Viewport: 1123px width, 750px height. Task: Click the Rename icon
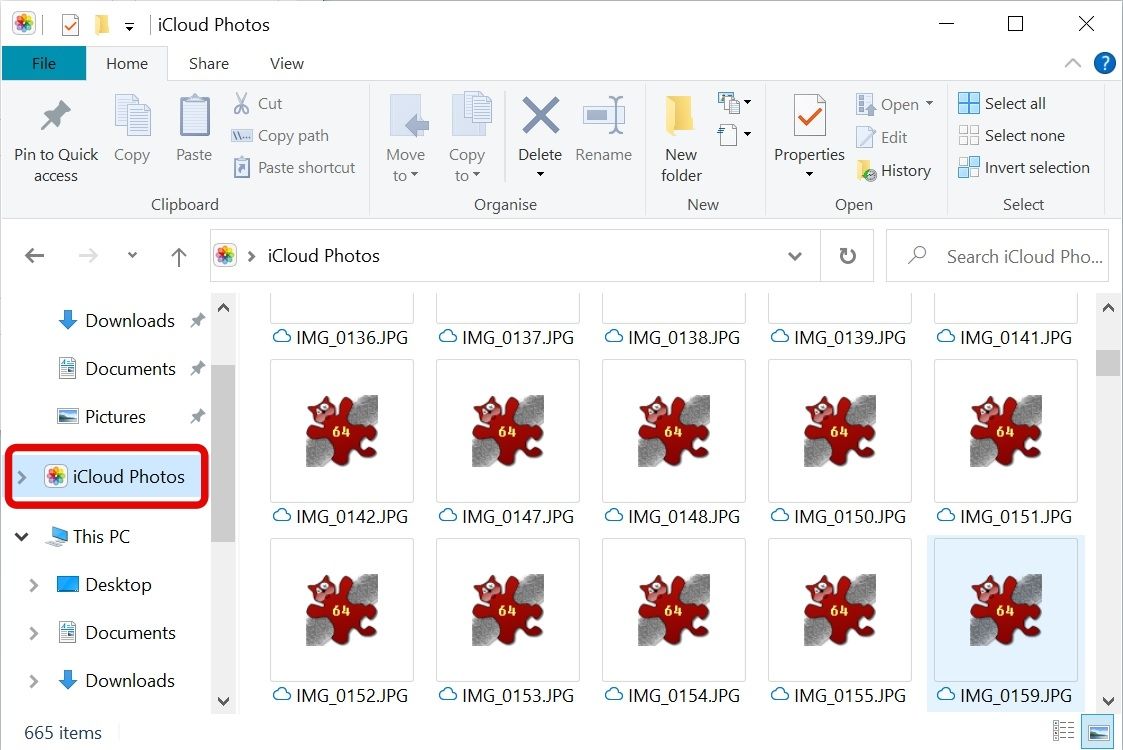click(x=604, y=115)
